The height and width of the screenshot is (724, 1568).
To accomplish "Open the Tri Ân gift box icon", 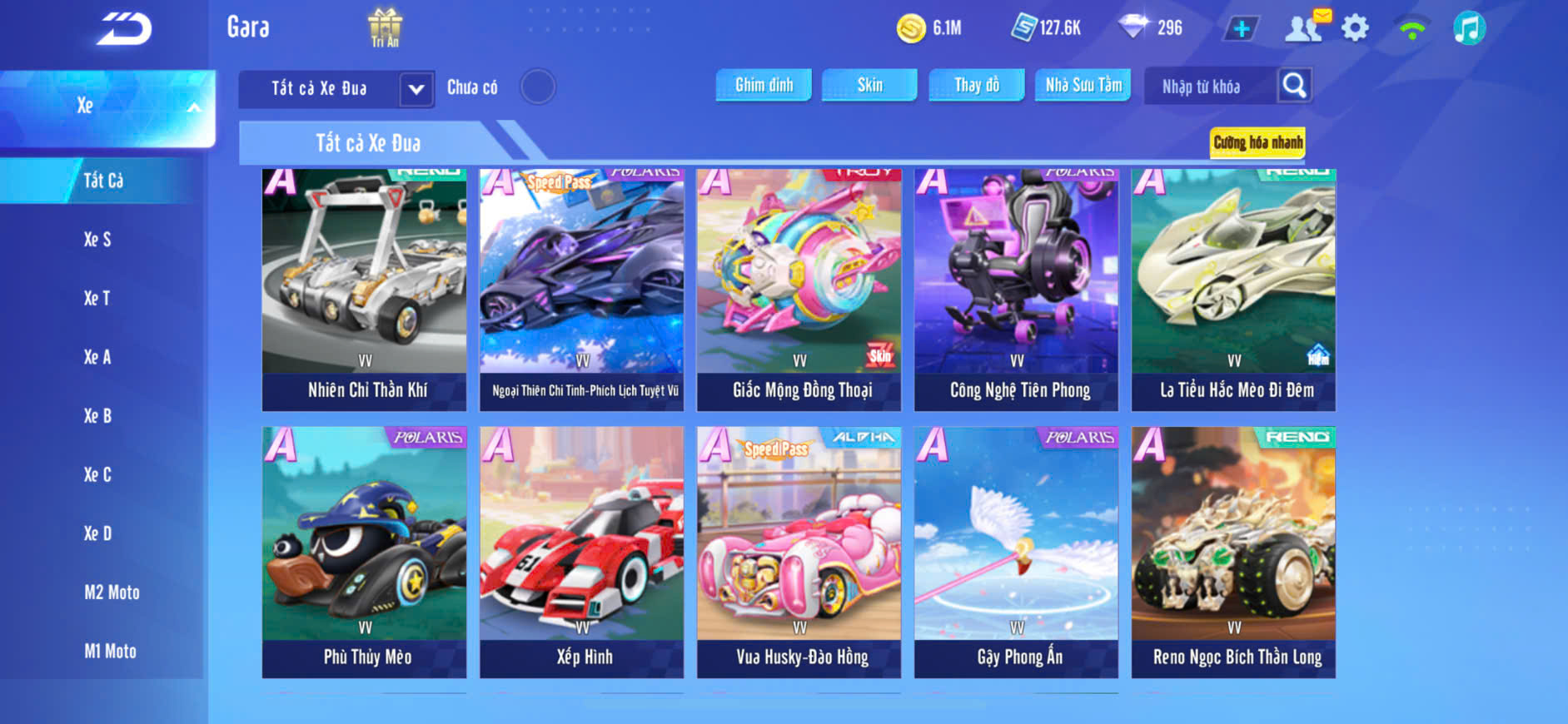I will [x=385, y=27].
